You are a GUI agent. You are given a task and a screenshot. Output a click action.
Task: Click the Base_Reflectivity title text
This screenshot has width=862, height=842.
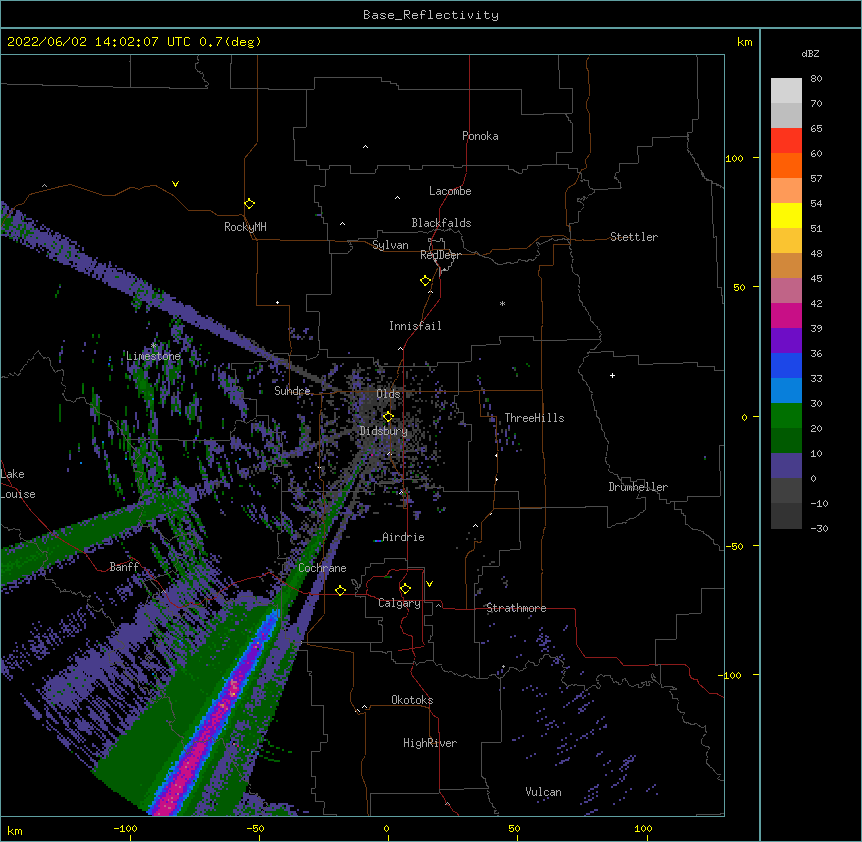431,15
